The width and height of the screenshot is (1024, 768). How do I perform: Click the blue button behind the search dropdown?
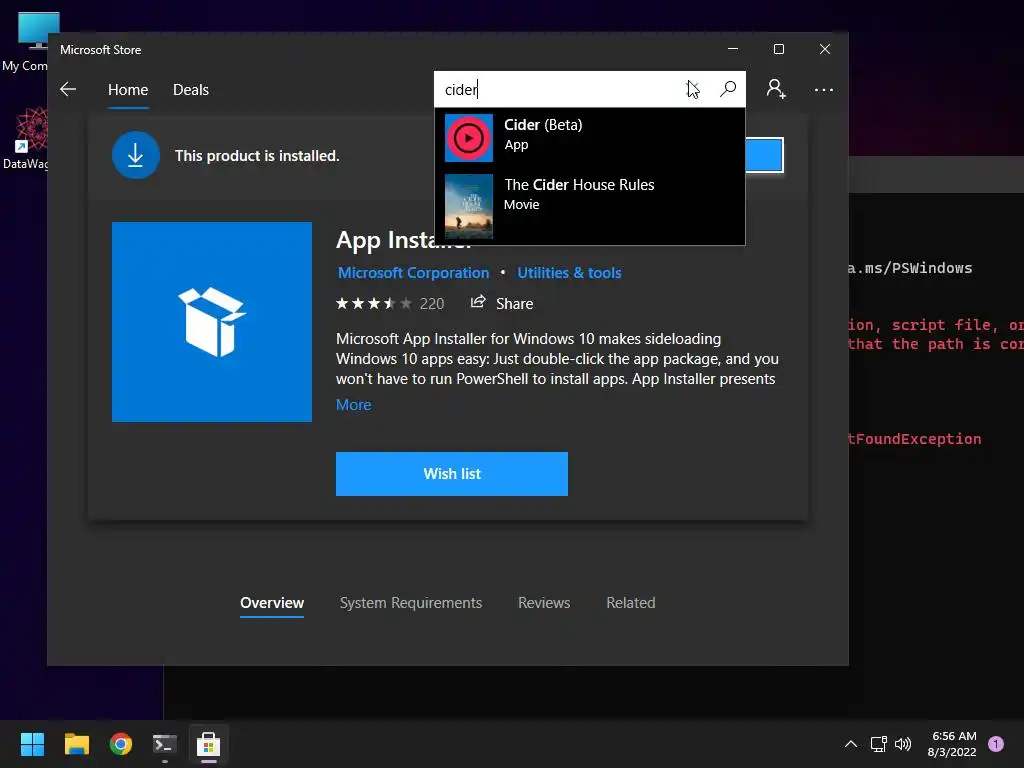(x=764, y=155)
